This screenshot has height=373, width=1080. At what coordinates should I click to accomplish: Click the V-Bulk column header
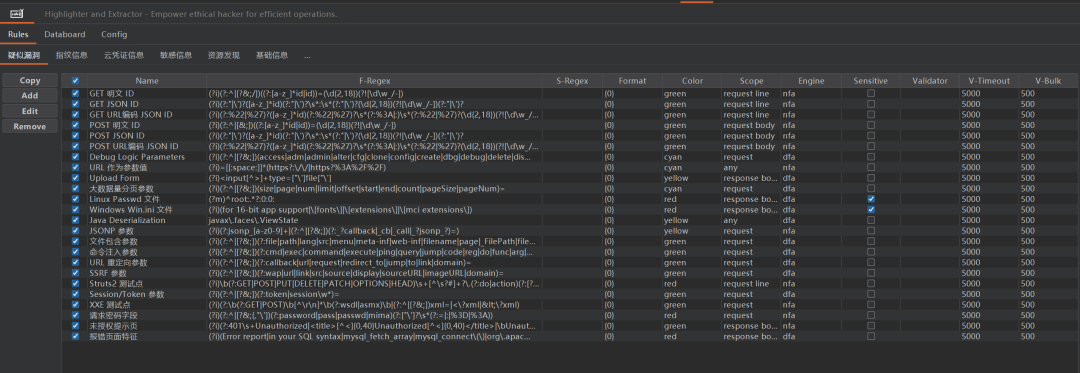click(x=1048, y=81)
